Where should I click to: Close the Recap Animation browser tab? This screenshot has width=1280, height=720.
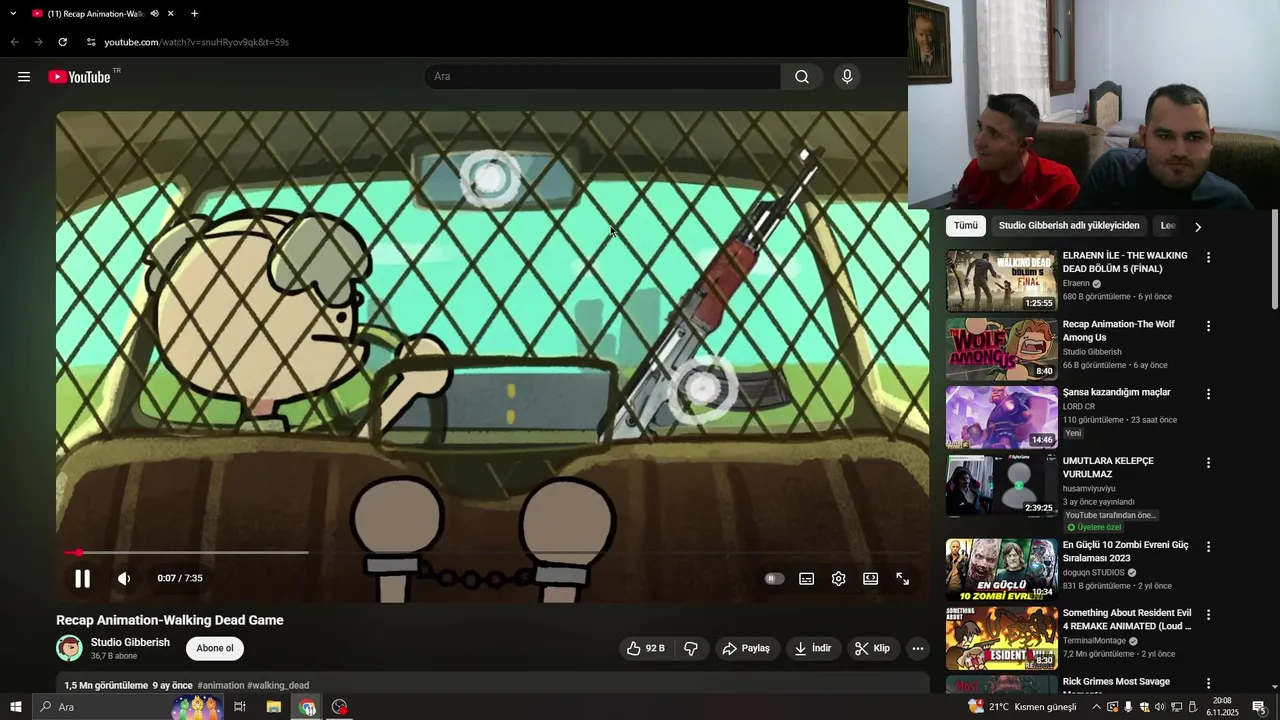point(171,14)
